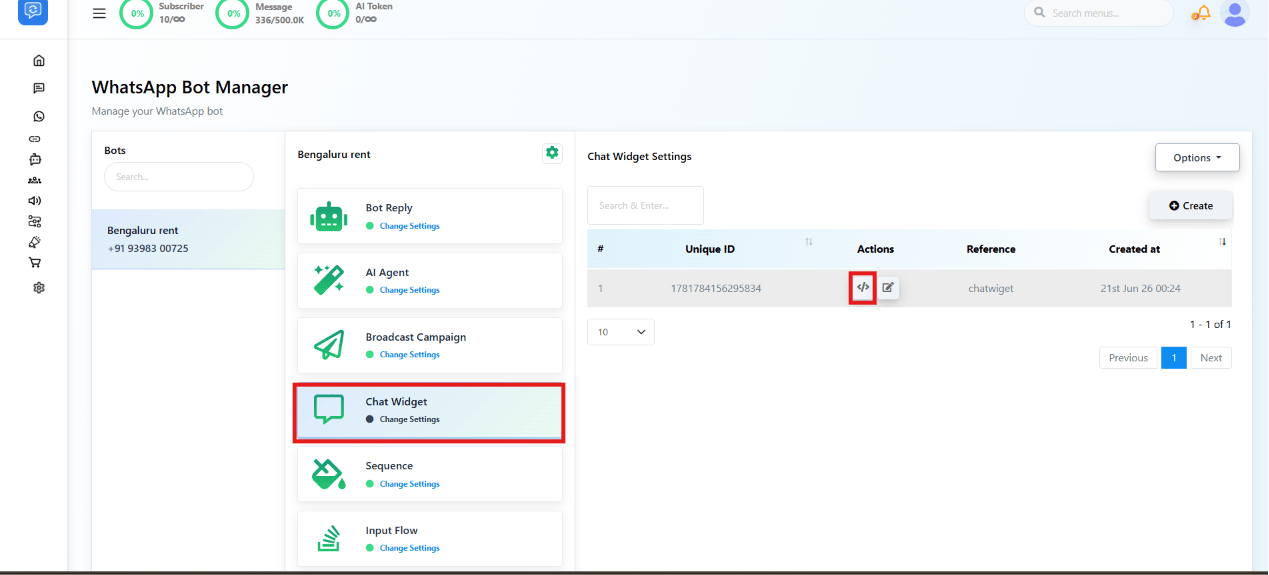Click the AI Agent magic wand icon
Viewport: 1269px width, 575px height.
point(329,280)
